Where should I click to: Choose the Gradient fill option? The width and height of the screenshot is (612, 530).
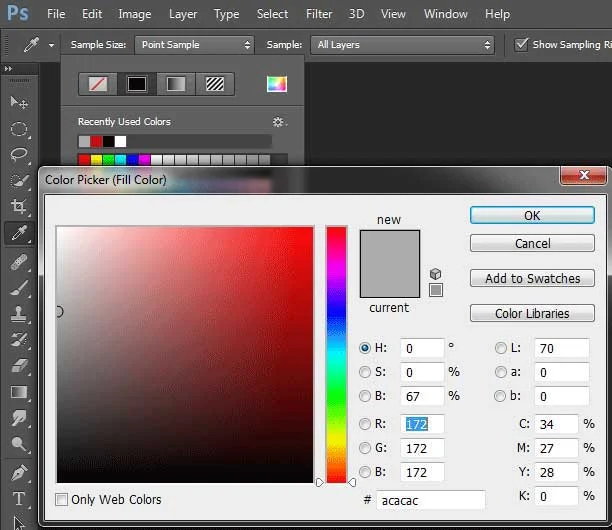coord(176,84)
